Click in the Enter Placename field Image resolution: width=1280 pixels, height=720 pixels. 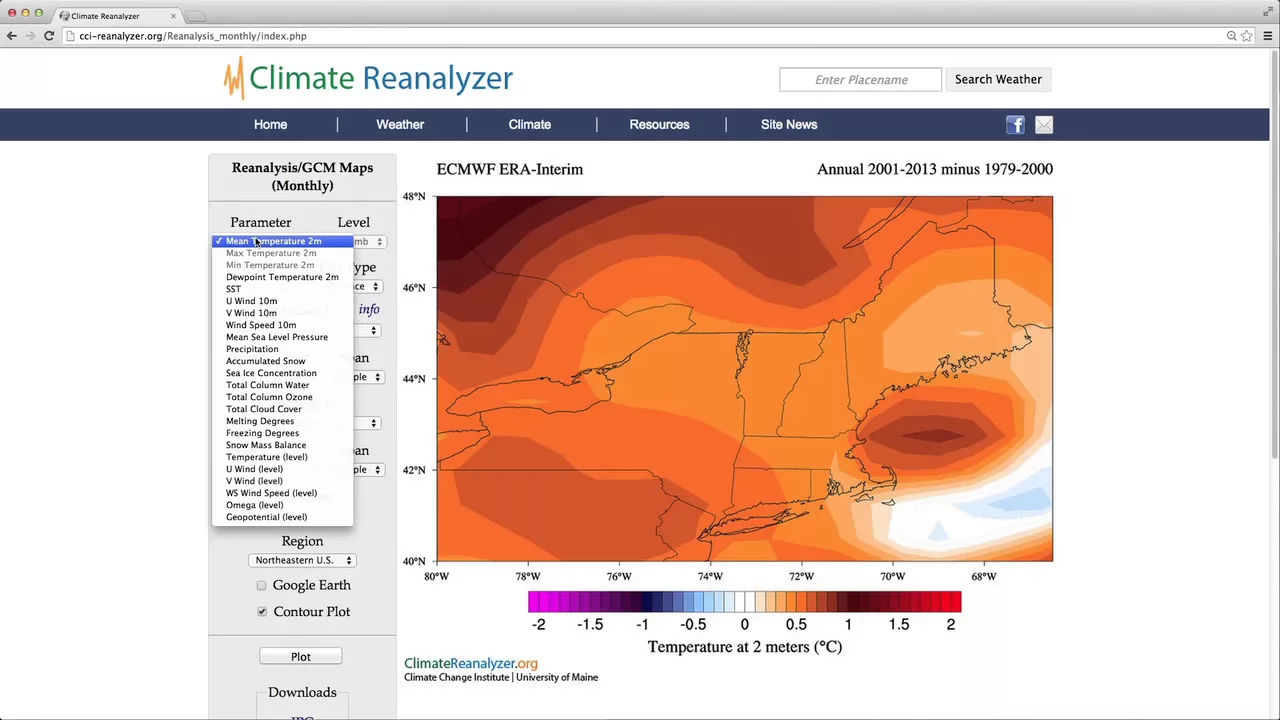[860, 79]
